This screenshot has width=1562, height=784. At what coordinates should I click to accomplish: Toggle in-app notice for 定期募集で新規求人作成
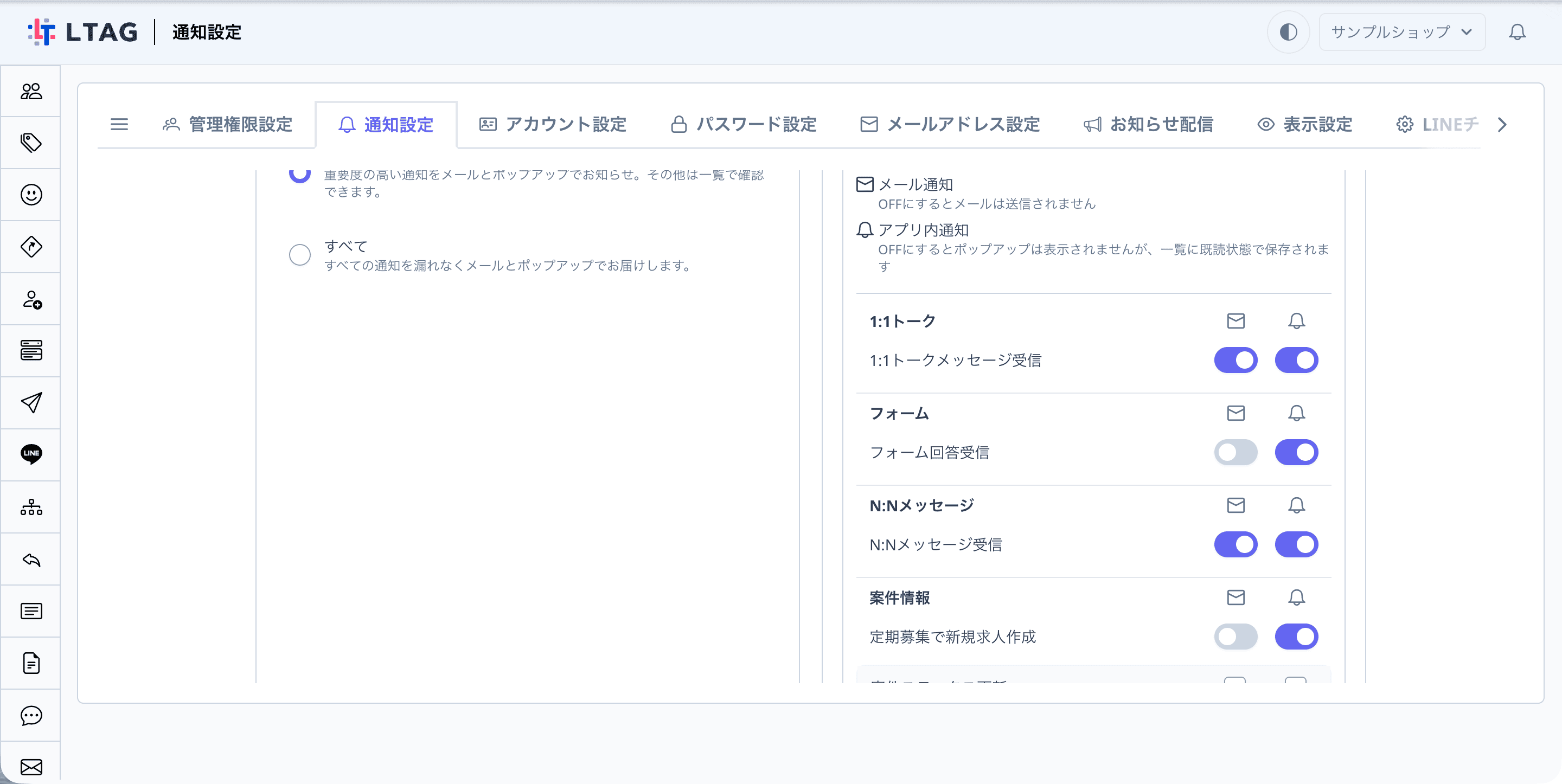pos(1296,637)
